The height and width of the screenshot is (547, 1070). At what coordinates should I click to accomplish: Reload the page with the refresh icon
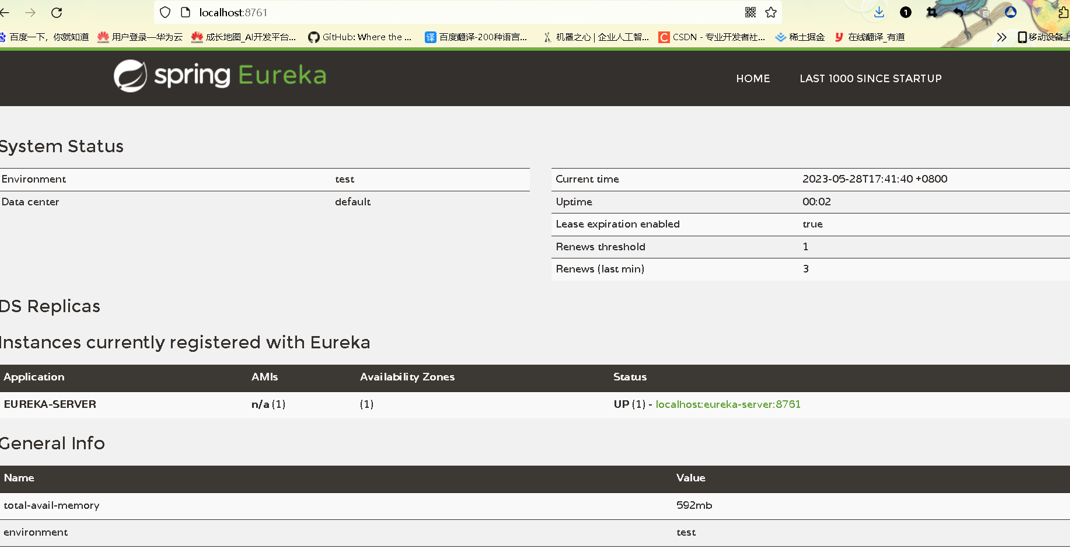pos(57,12)
